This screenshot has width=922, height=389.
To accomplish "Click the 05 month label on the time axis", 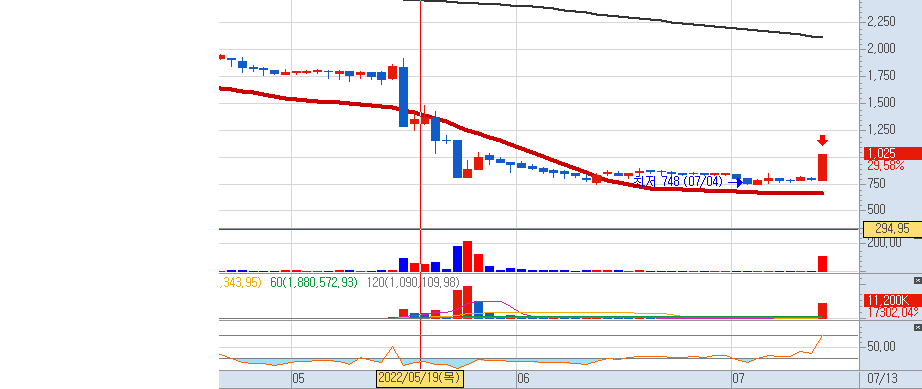I will point(298,378).
